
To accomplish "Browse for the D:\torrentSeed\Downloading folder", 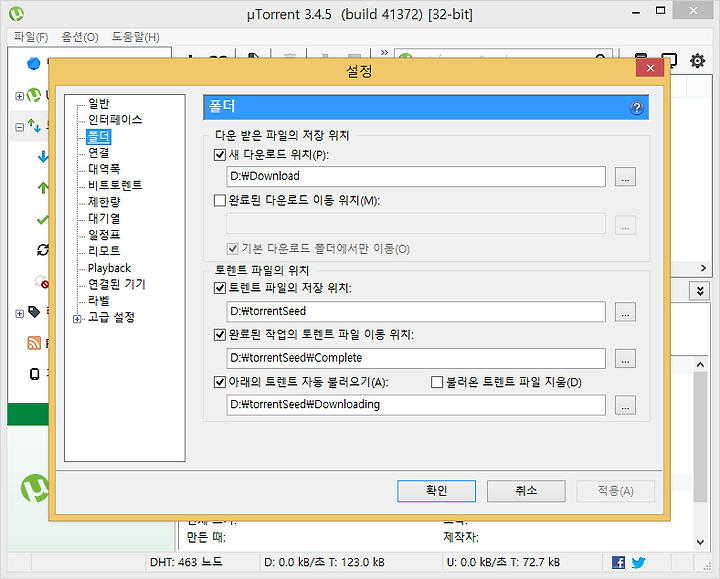I will (x=625, y=405).
